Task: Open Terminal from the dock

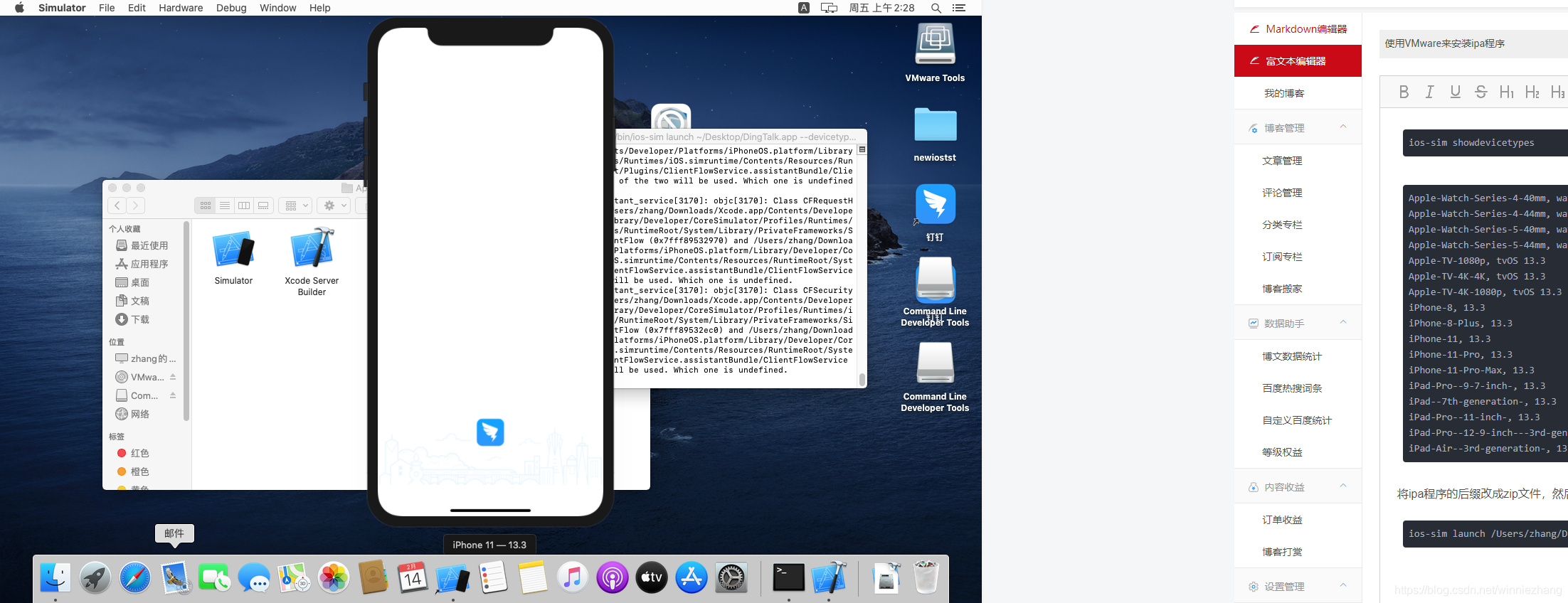Action: click(x=789, y=577)
